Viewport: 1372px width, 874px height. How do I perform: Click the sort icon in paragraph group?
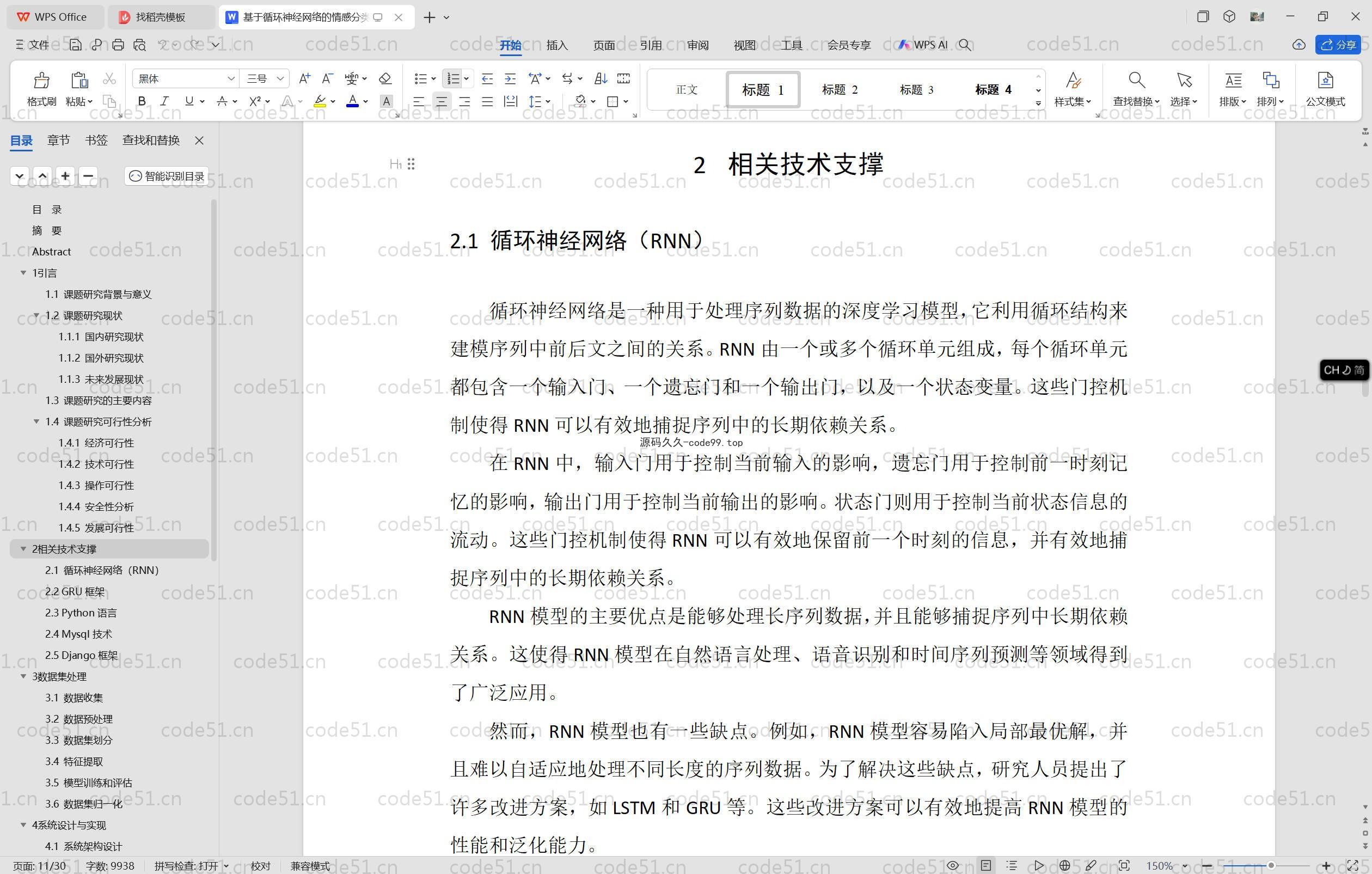pos(601,78)
